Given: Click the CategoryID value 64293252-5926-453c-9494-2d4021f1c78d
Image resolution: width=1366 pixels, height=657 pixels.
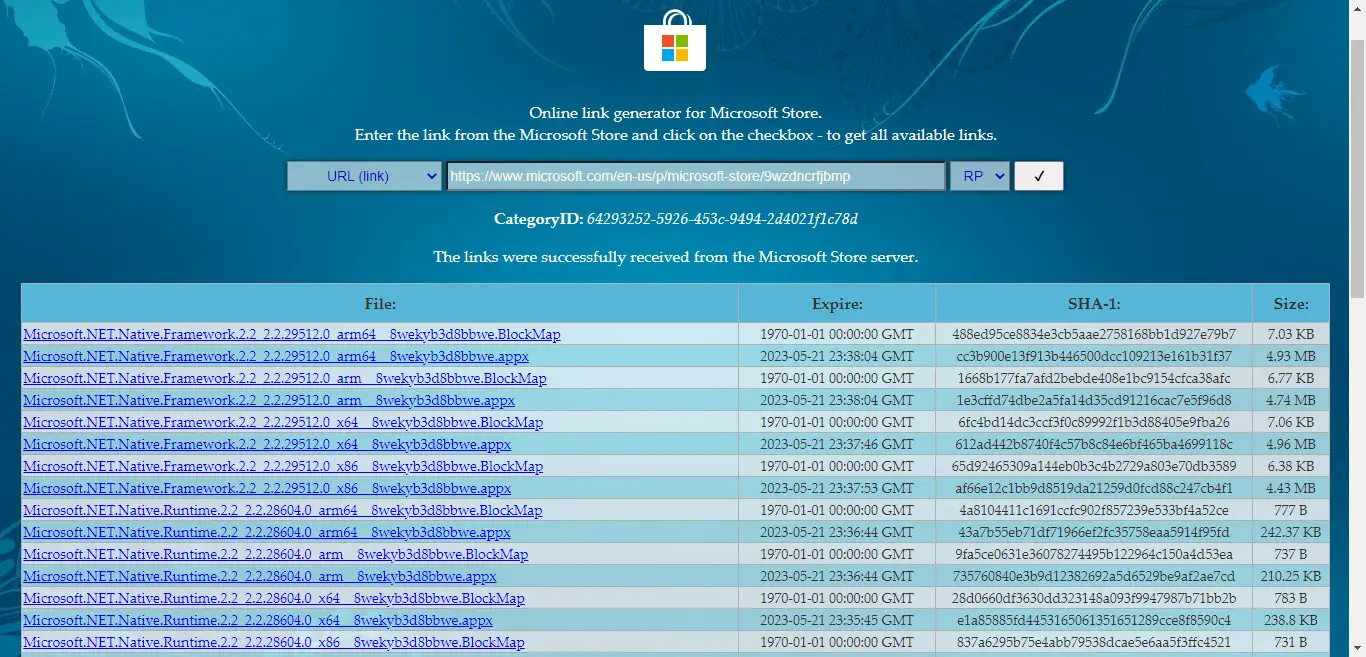Looking at the screenshot, I should click(722, 219).
